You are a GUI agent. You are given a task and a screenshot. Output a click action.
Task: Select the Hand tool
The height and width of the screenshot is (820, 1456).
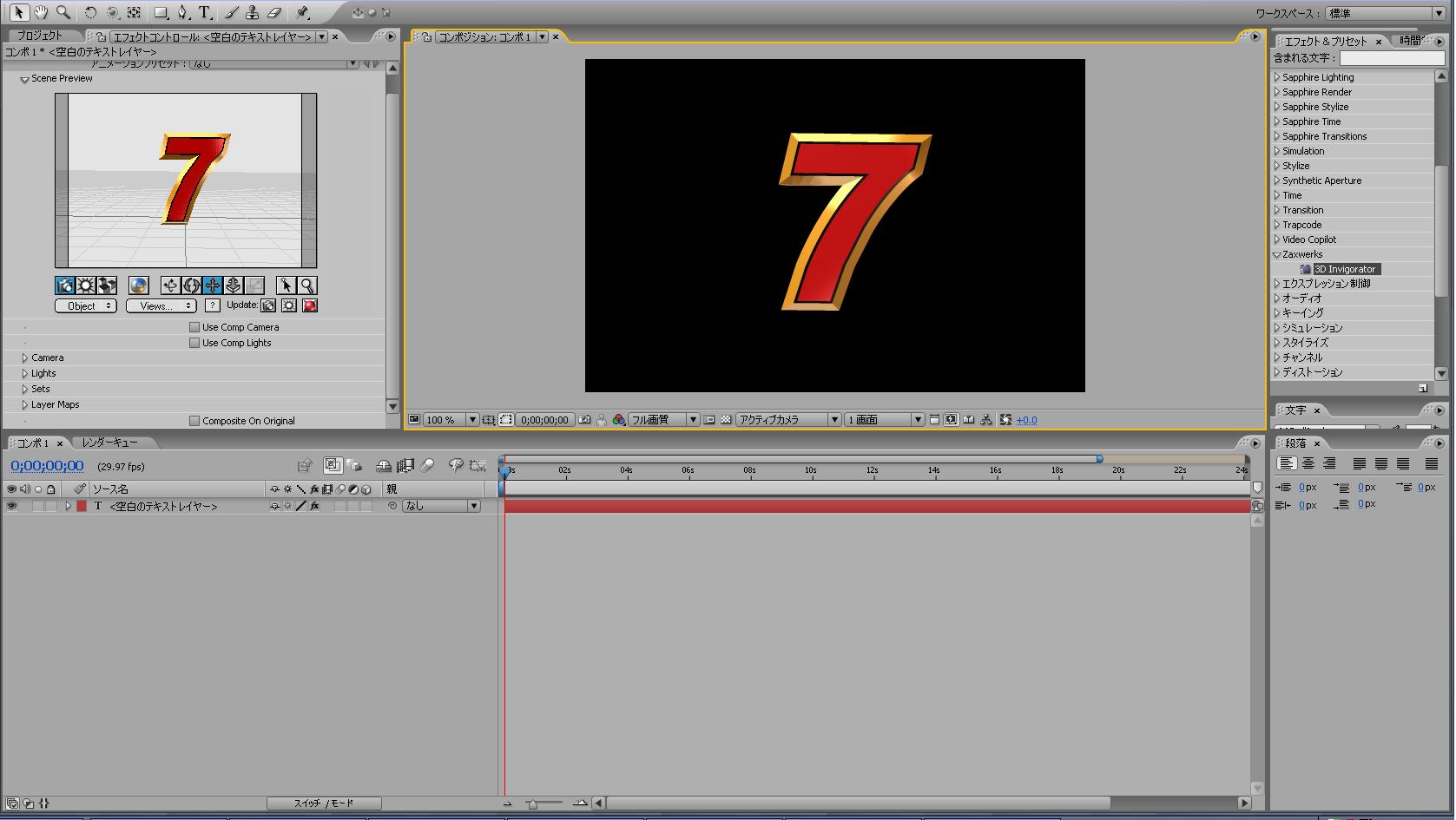[41, 12]
